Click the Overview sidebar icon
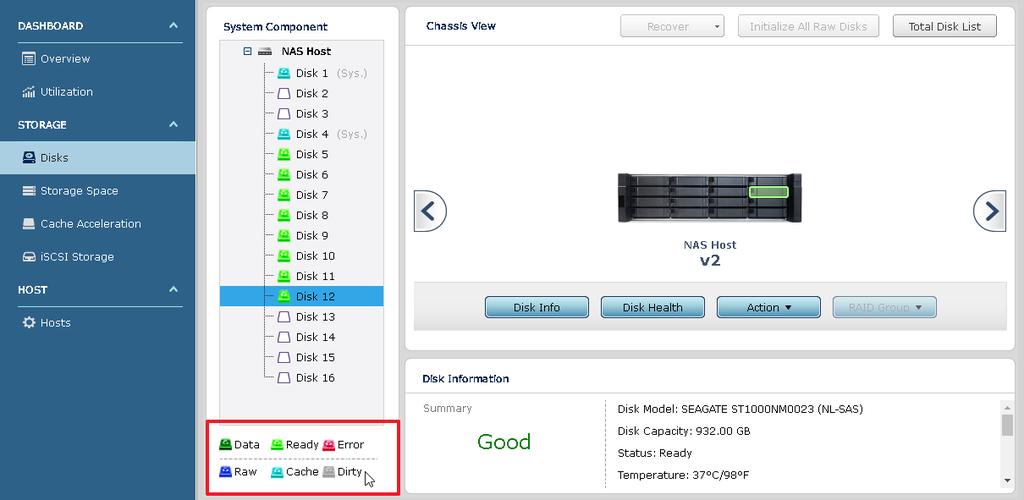 [29, 59]
